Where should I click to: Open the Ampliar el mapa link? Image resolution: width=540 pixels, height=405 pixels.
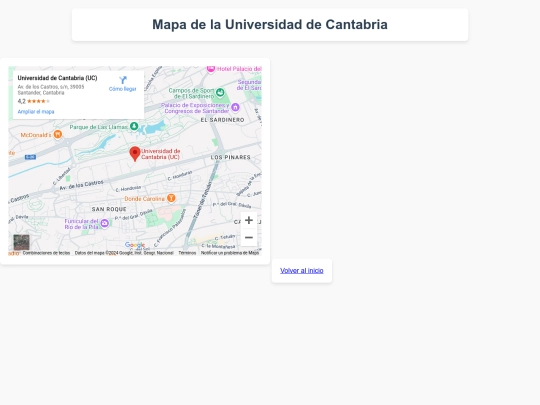36,112
